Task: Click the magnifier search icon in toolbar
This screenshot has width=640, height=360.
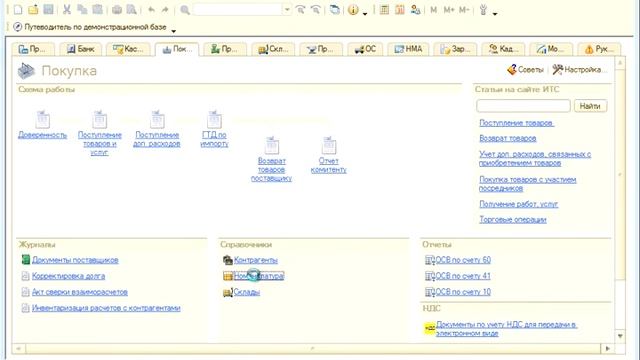Action: click(185, 9)
